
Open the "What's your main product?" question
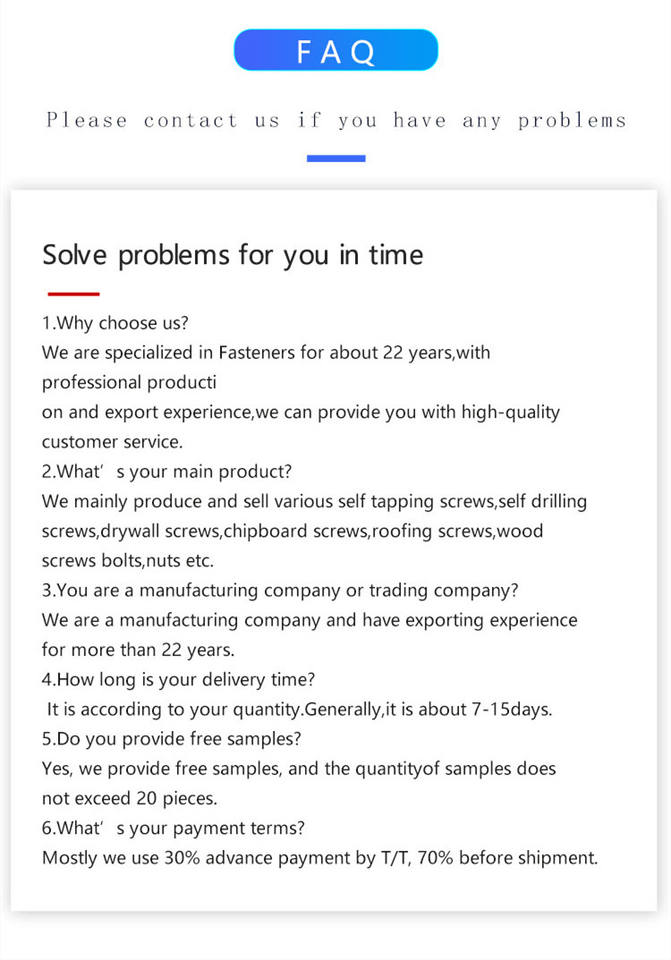click(x=166, y=471)
